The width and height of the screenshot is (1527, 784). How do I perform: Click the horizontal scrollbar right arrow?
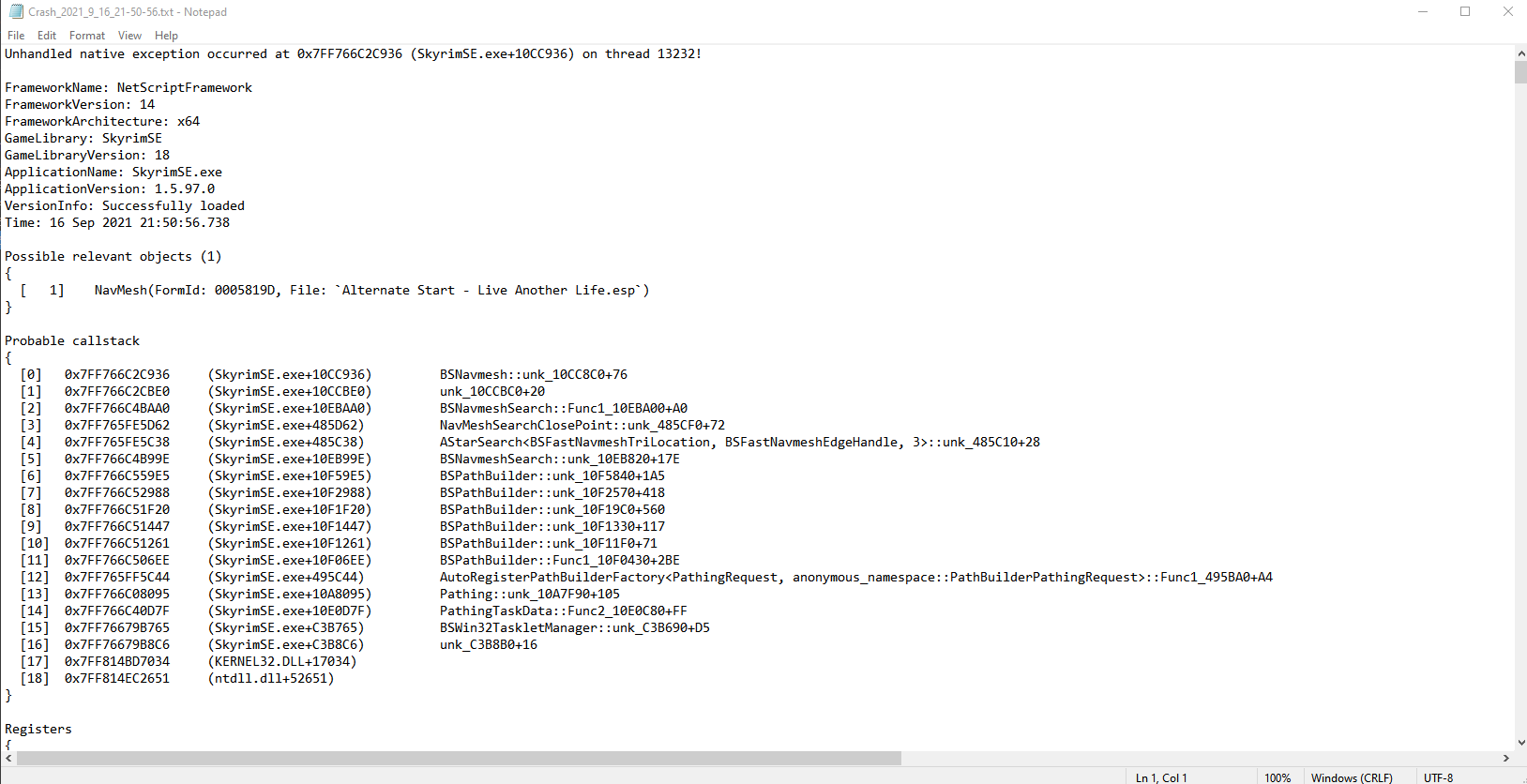pos(1506,758)
